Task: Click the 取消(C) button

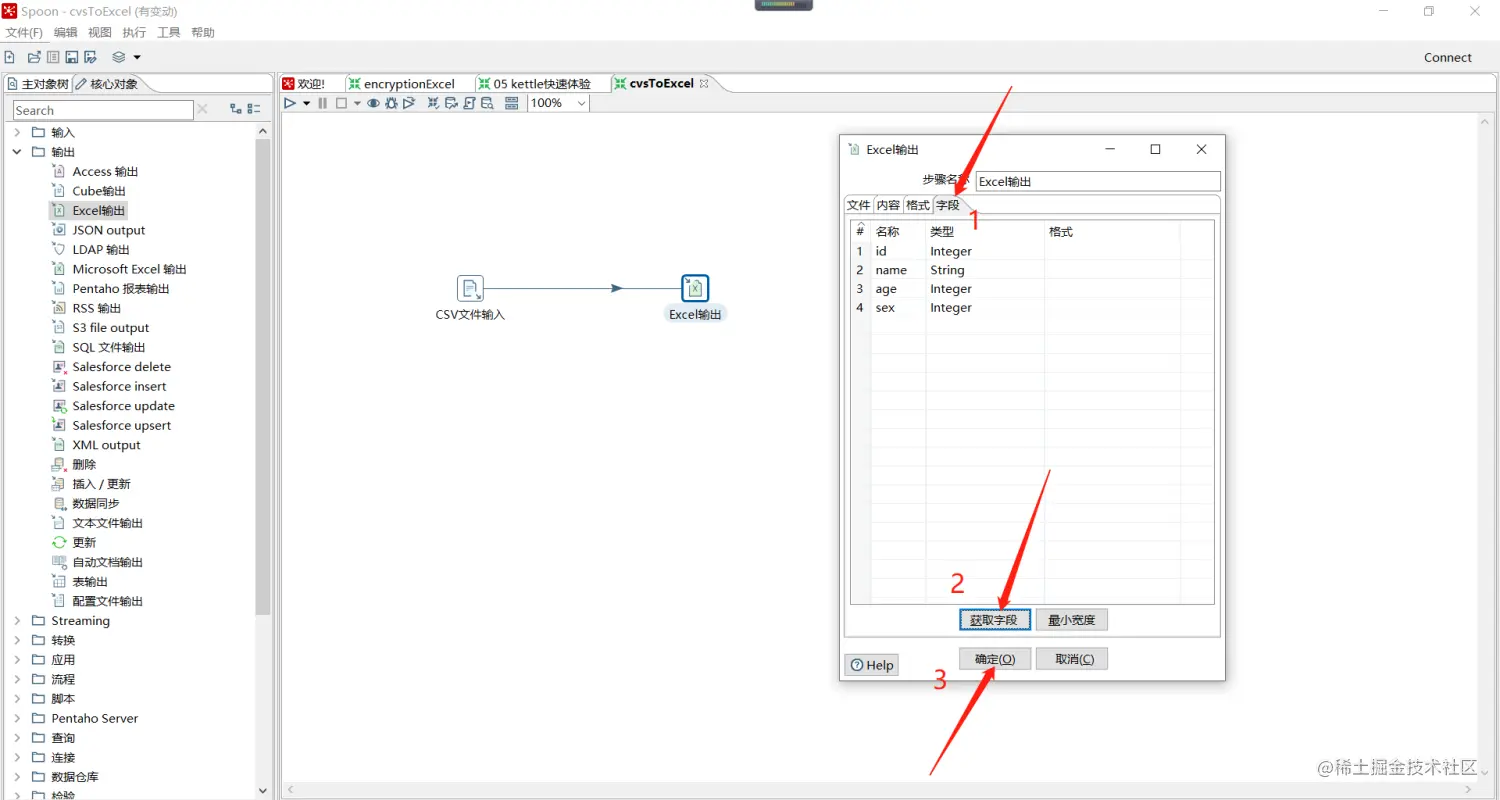Action: [x=1072, y=659]
